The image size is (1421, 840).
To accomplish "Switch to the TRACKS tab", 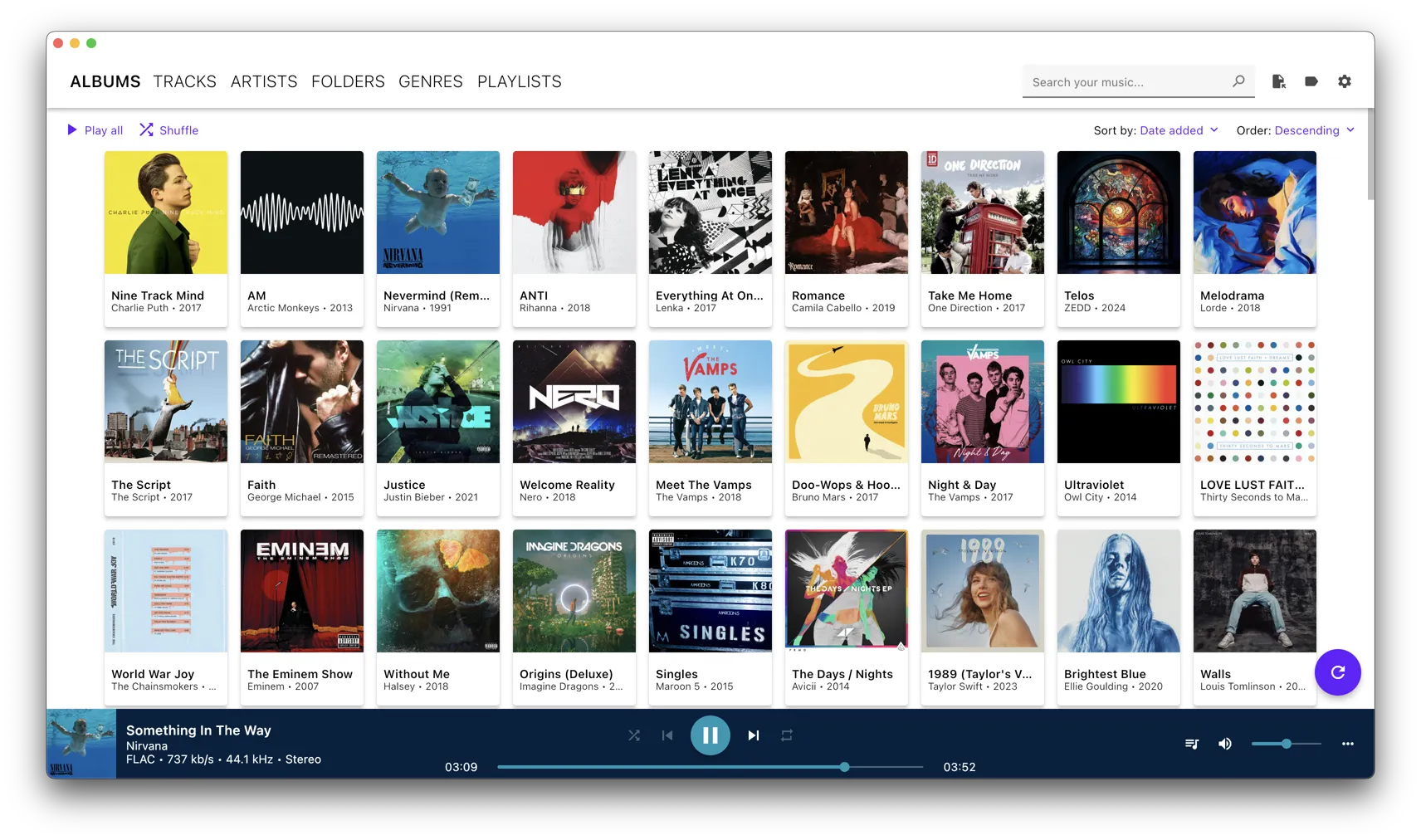I will point(184,81).
